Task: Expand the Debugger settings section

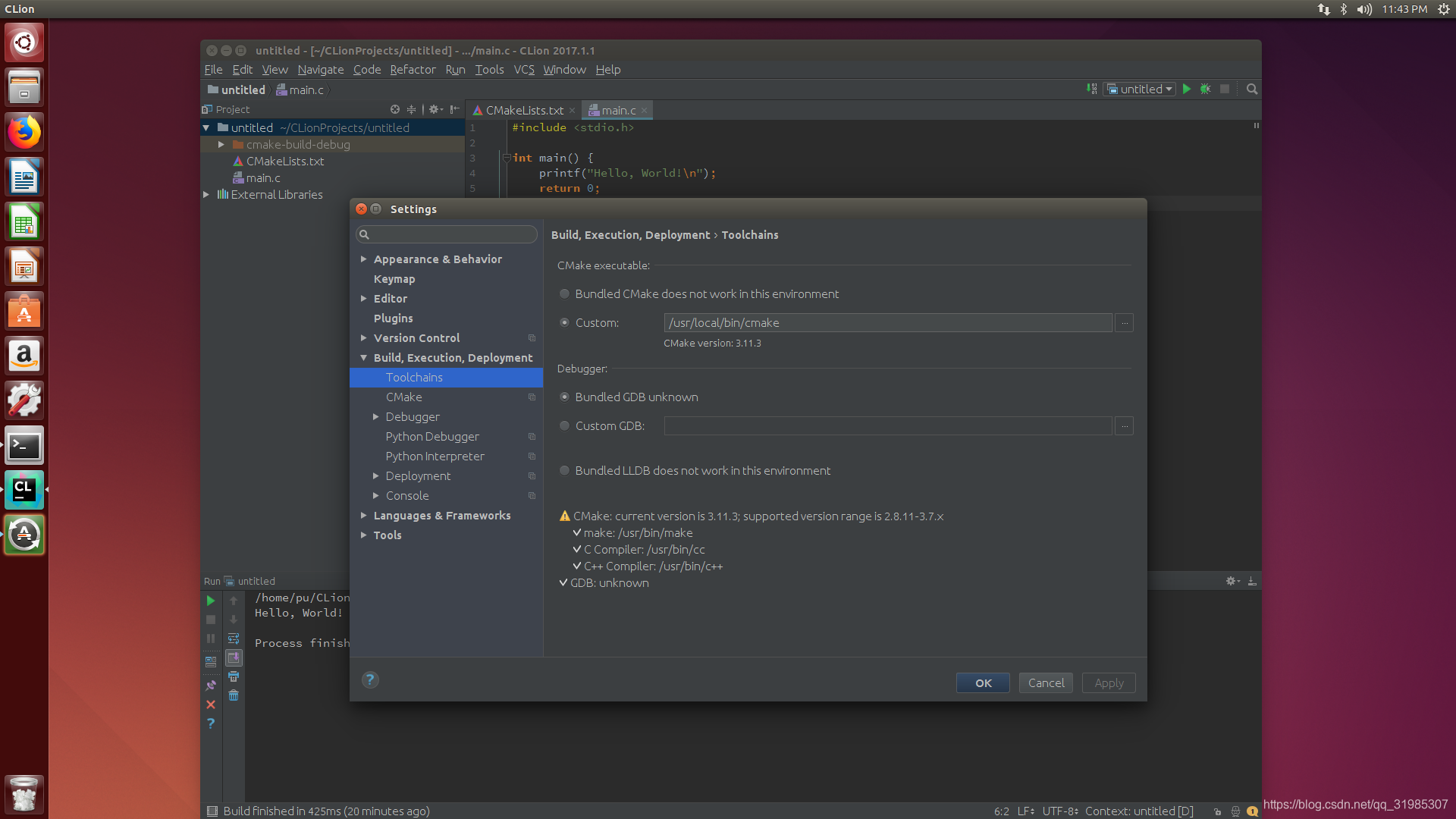Action: pyautogui.click(x=377, y=417)
